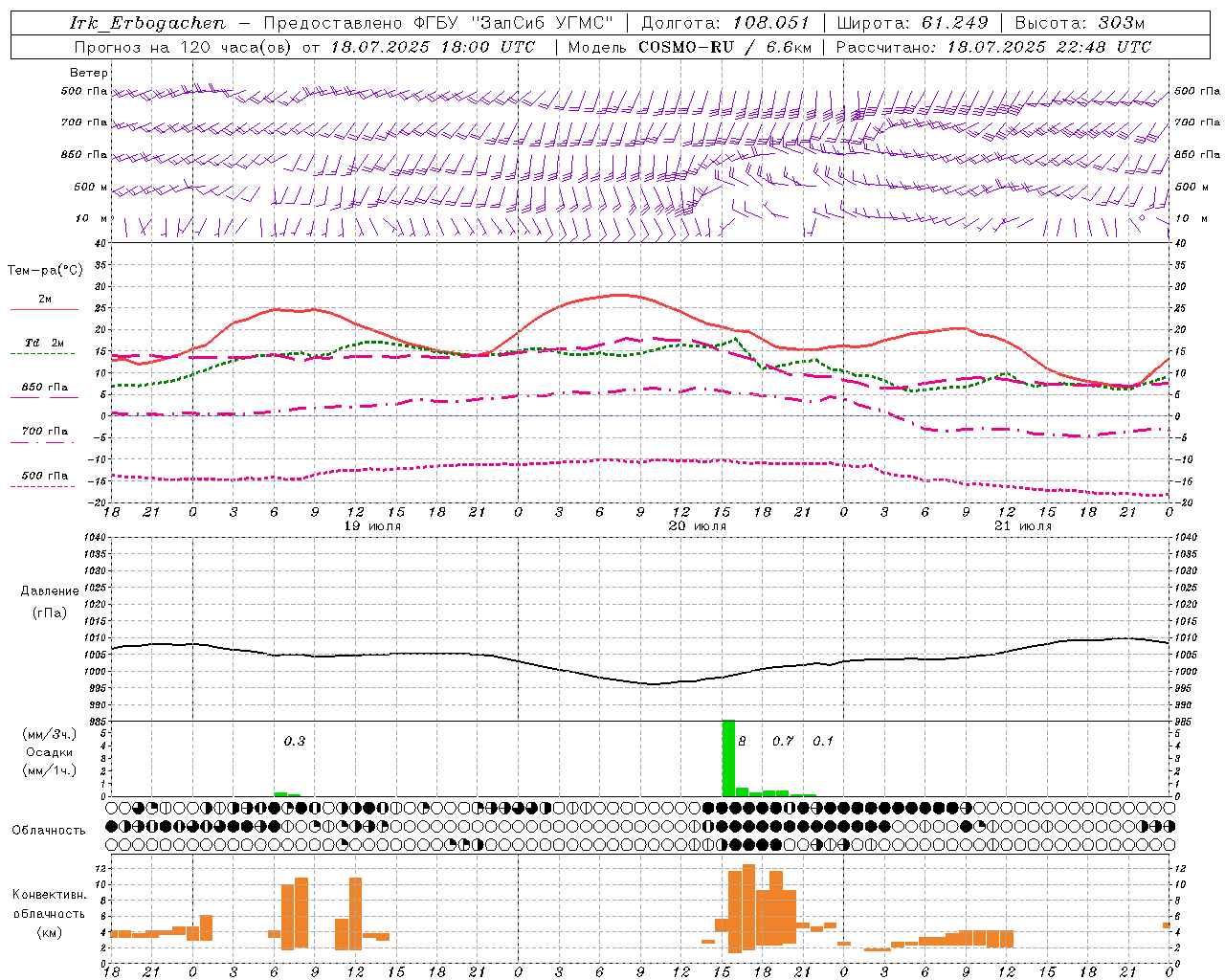Click the forecast start '18.07.2025 18:00 UTC'

point(433,47)
